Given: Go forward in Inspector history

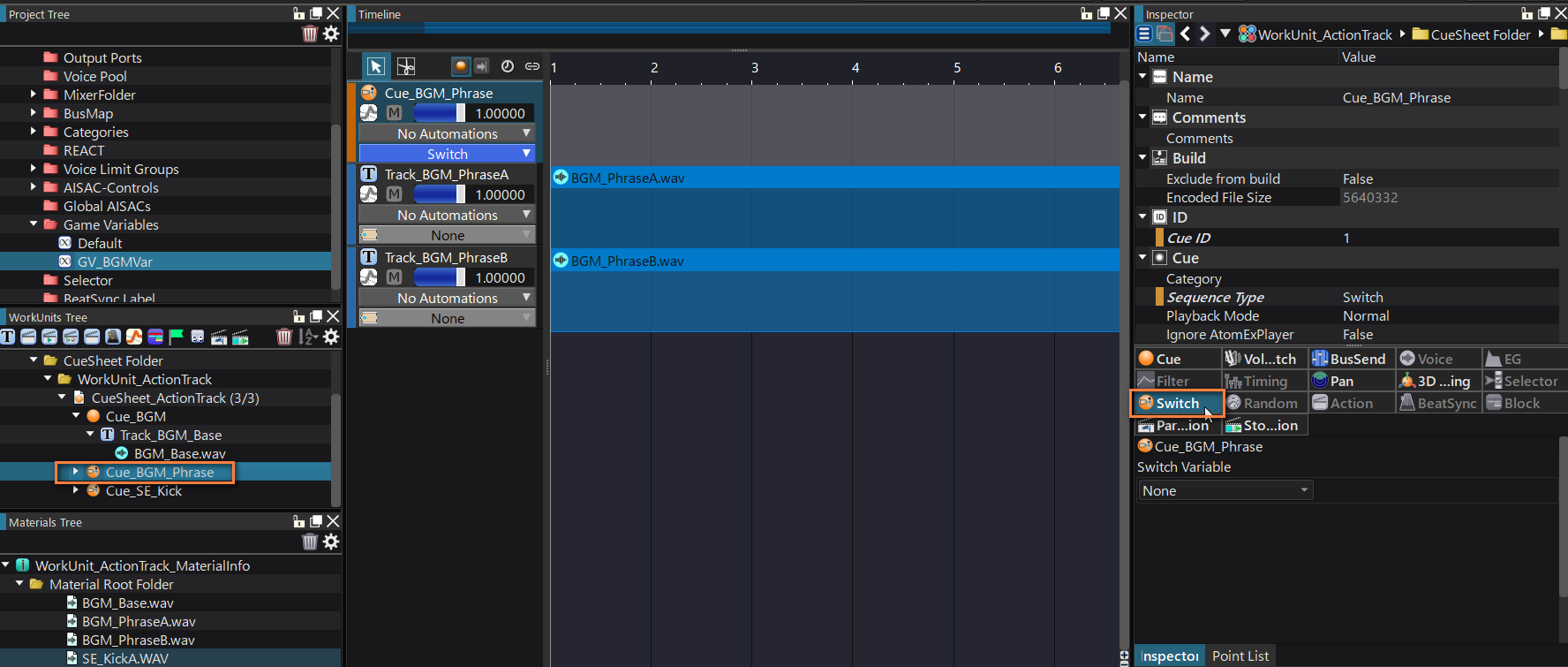Looking at the screenshot, I should (1204, 34).
